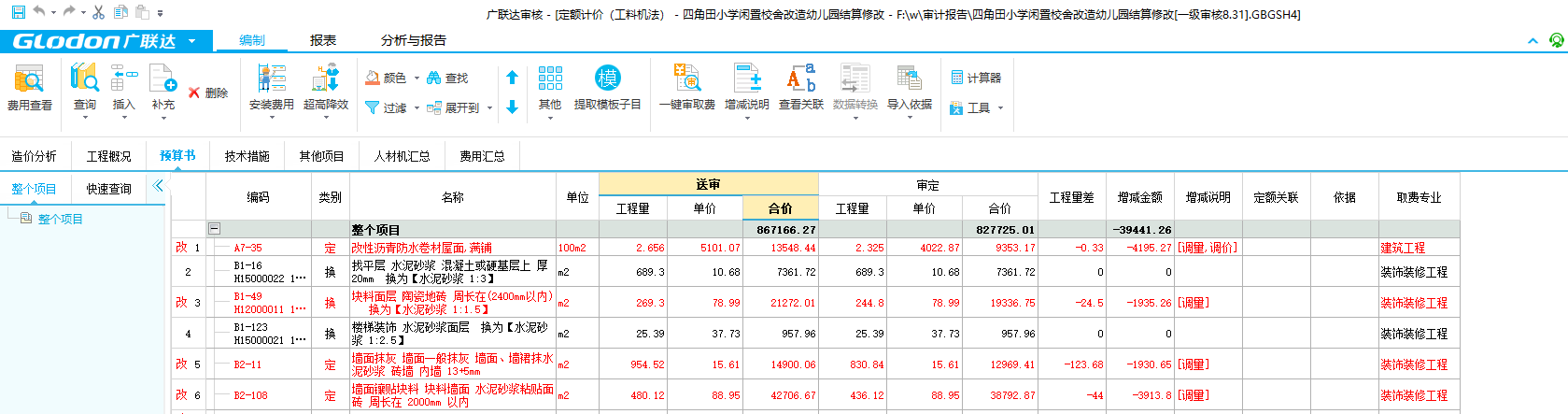Collapse the 整个项目 row with minus box
The image size is (1568, 414).
pyautogui.click(x=214, y=228)
